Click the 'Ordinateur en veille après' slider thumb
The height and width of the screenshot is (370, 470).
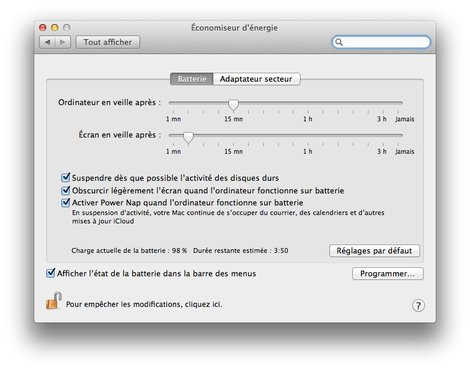(x=233, y=104)
